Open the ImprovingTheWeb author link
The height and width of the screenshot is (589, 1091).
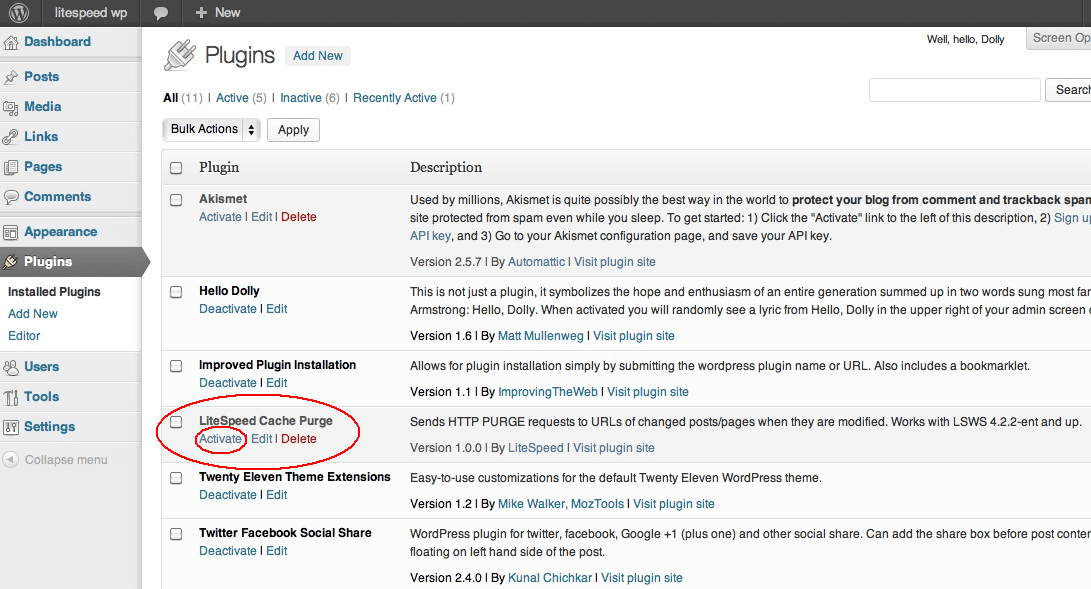(548, 392)
